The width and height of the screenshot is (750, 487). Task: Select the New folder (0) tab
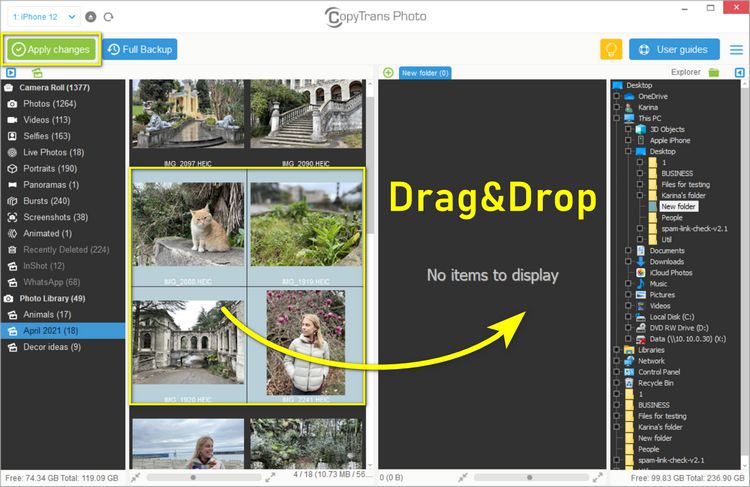click(425, 73)
